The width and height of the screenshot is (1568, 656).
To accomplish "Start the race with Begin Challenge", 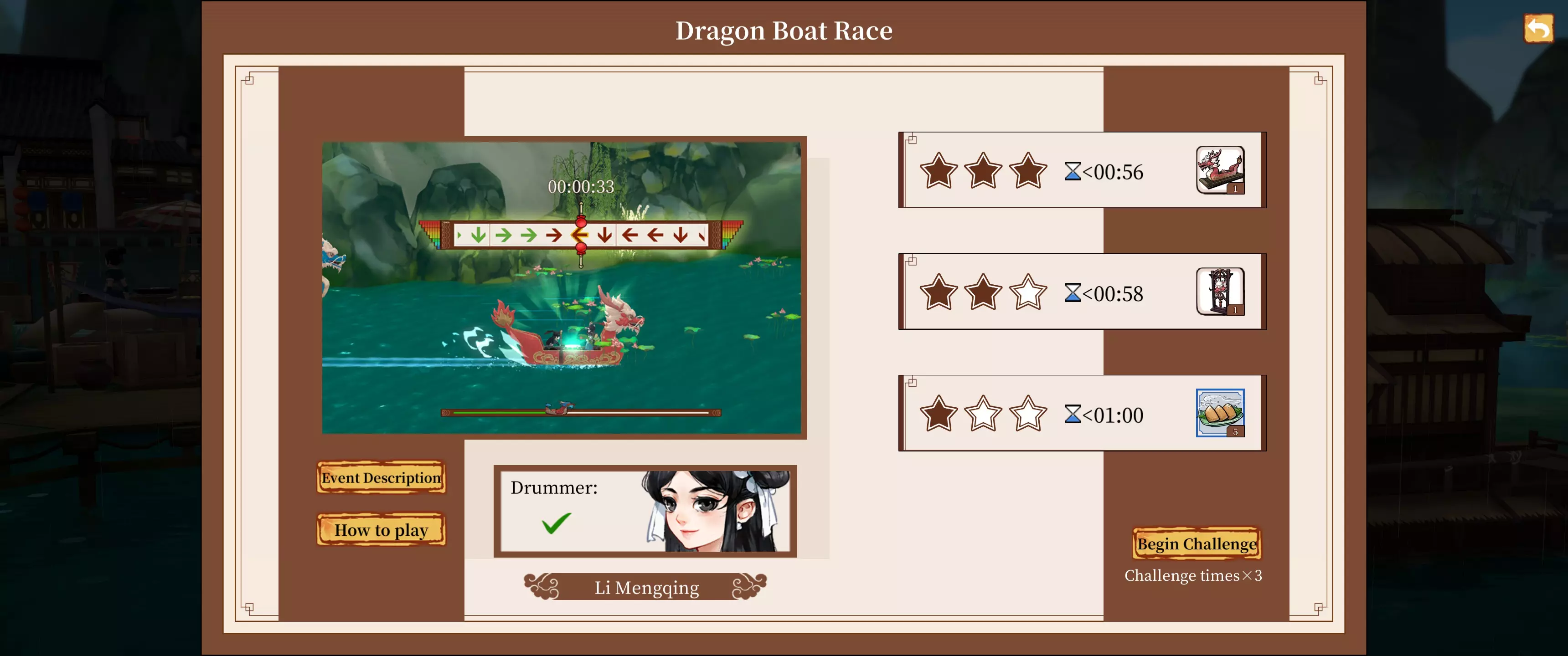I will (x=1197, y=543).
